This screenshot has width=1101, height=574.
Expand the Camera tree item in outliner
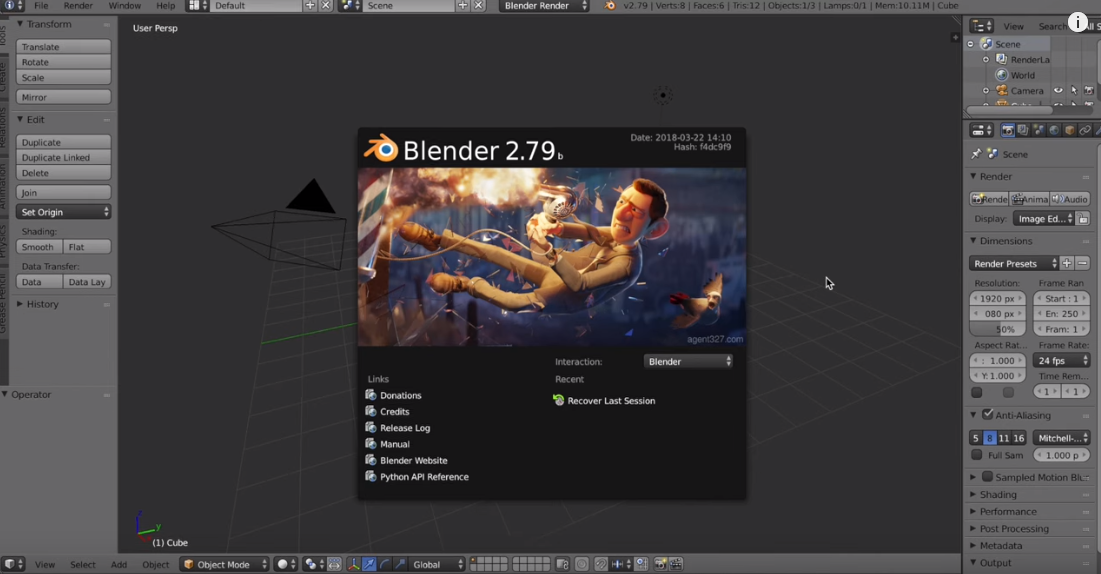tap(985, 91)
